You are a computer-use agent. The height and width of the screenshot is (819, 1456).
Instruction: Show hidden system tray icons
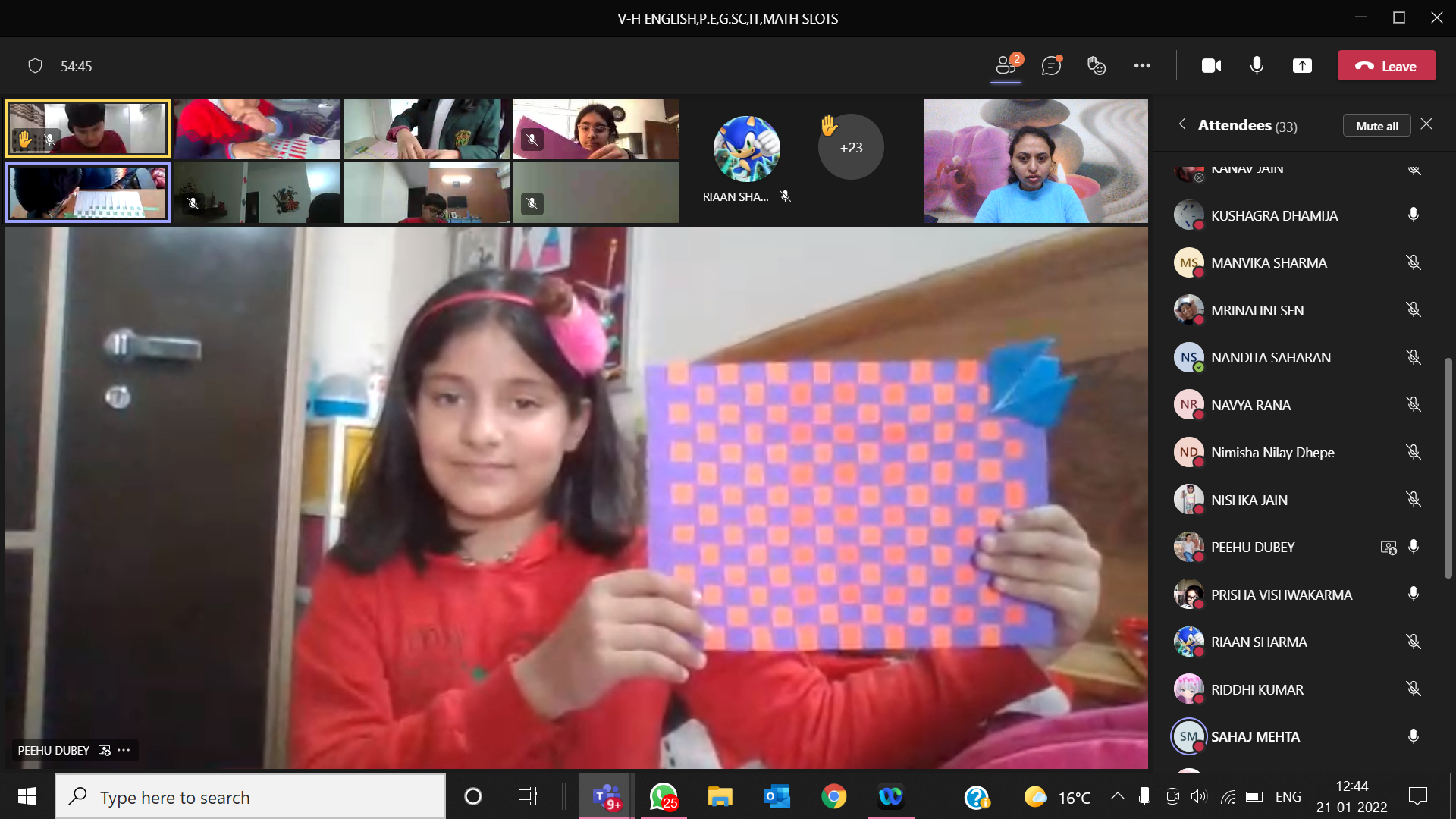pos(1117,796)
